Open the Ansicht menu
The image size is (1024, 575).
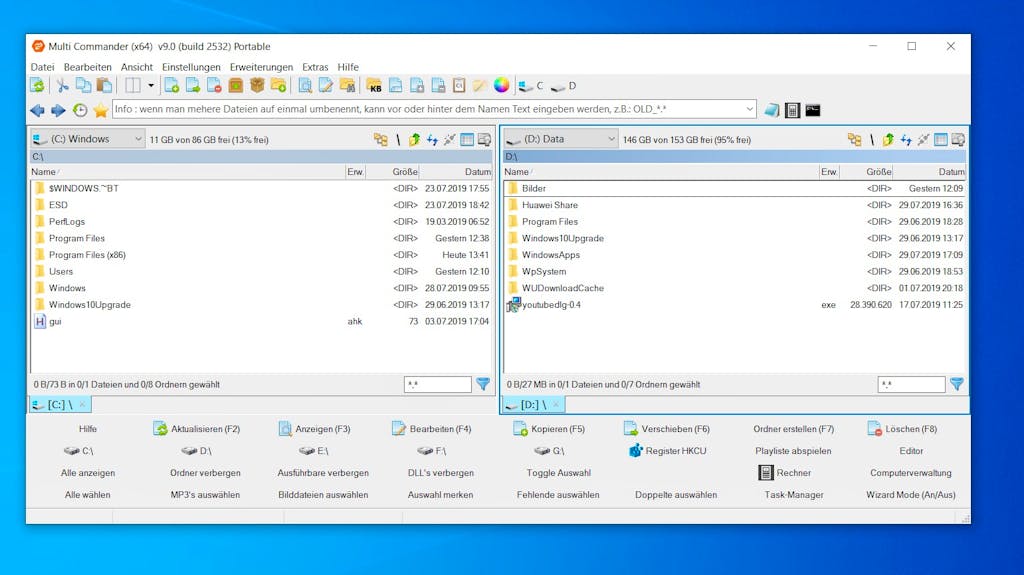[x=136, y=67]
